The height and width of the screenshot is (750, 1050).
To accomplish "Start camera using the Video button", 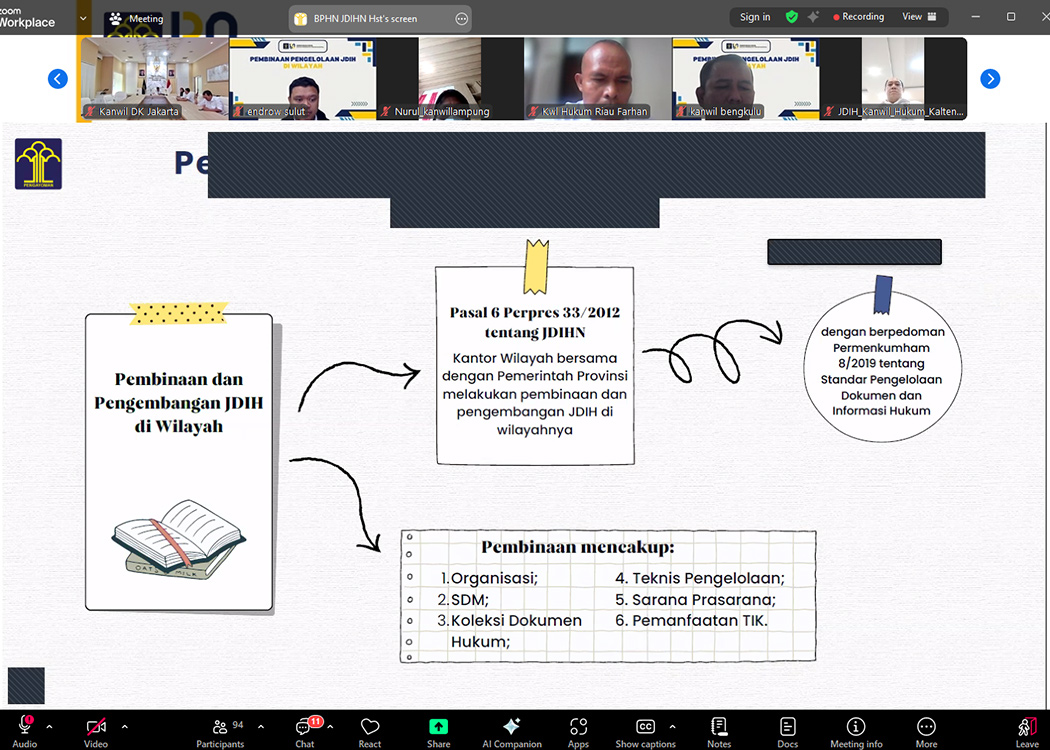I will click(x=96, y=728).
